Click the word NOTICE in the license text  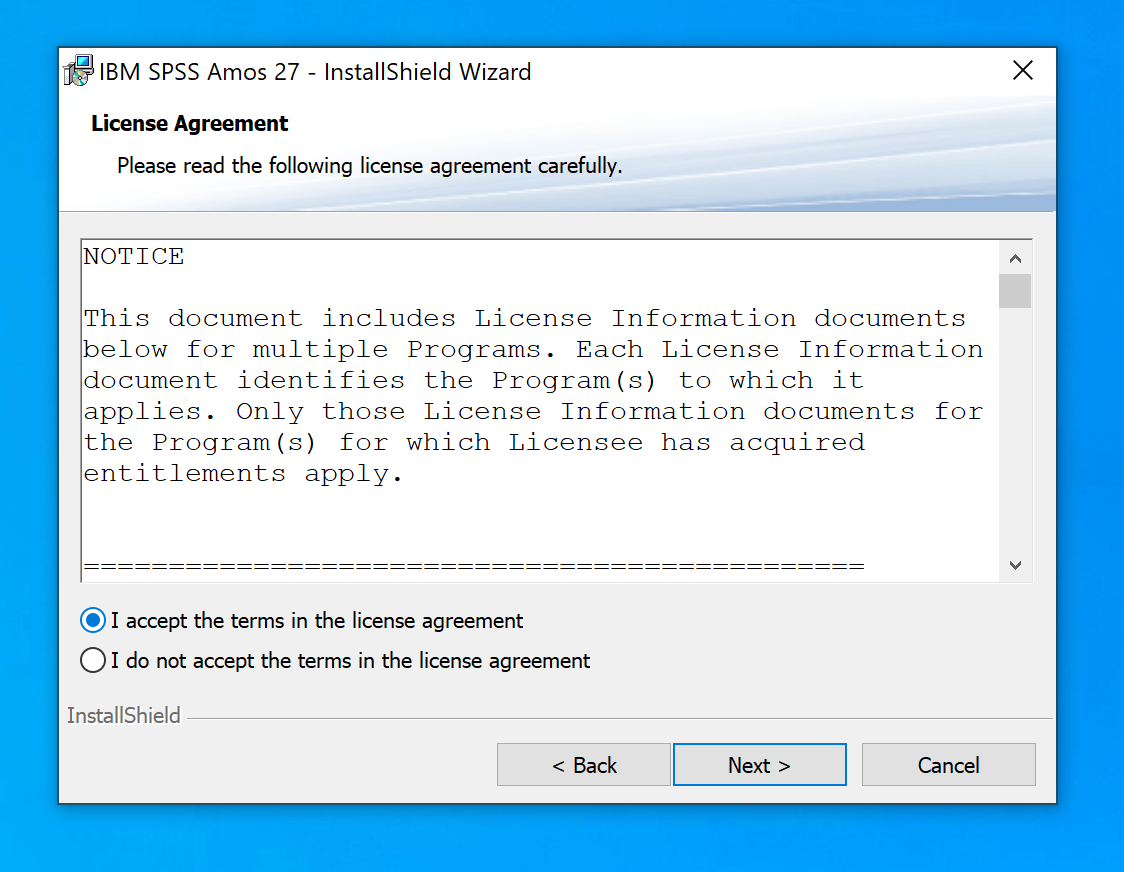click(134, 257)
